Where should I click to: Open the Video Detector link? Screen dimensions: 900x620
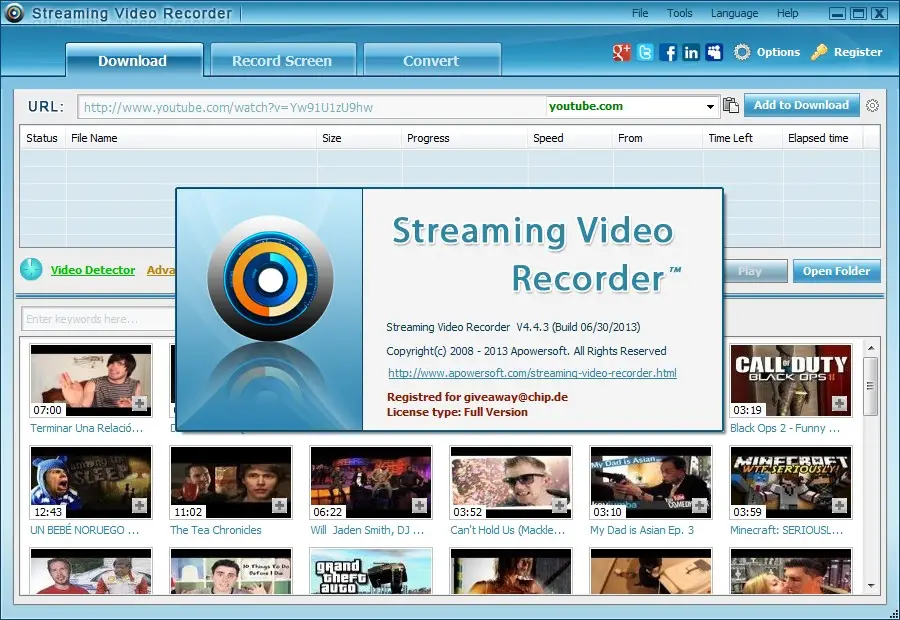93,270
